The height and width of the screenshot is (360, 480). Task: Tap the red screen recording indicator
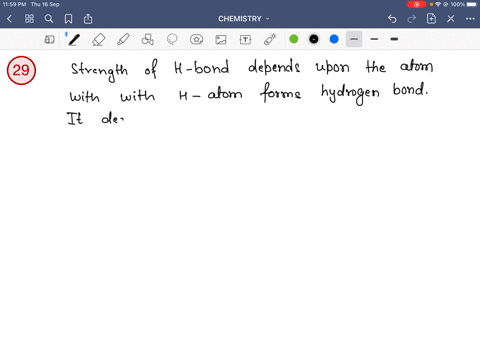coord(416,4)
